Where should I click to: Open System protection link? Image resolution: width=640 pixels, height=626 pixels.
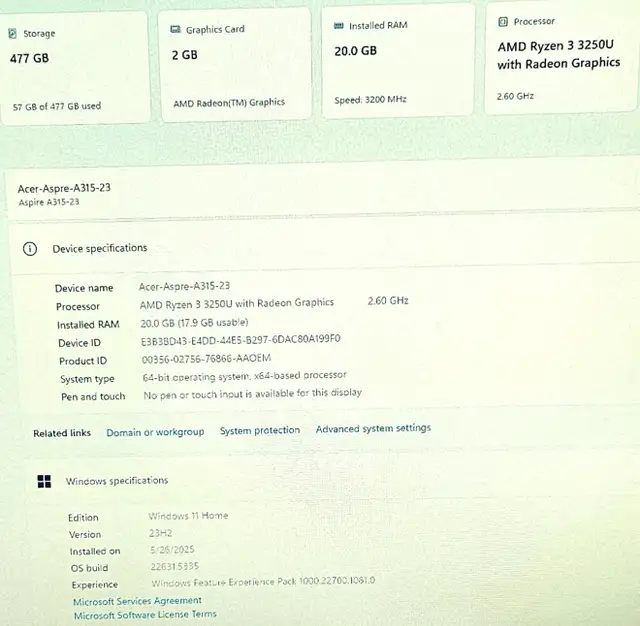[260, 430]
